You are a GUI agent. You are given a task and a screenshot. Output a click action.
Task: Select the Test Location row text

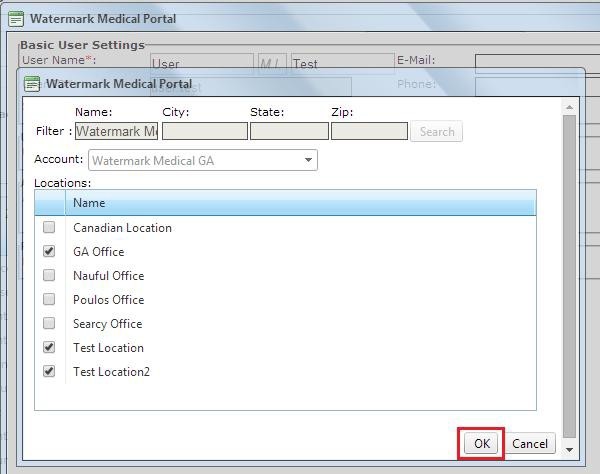[109, 348]
